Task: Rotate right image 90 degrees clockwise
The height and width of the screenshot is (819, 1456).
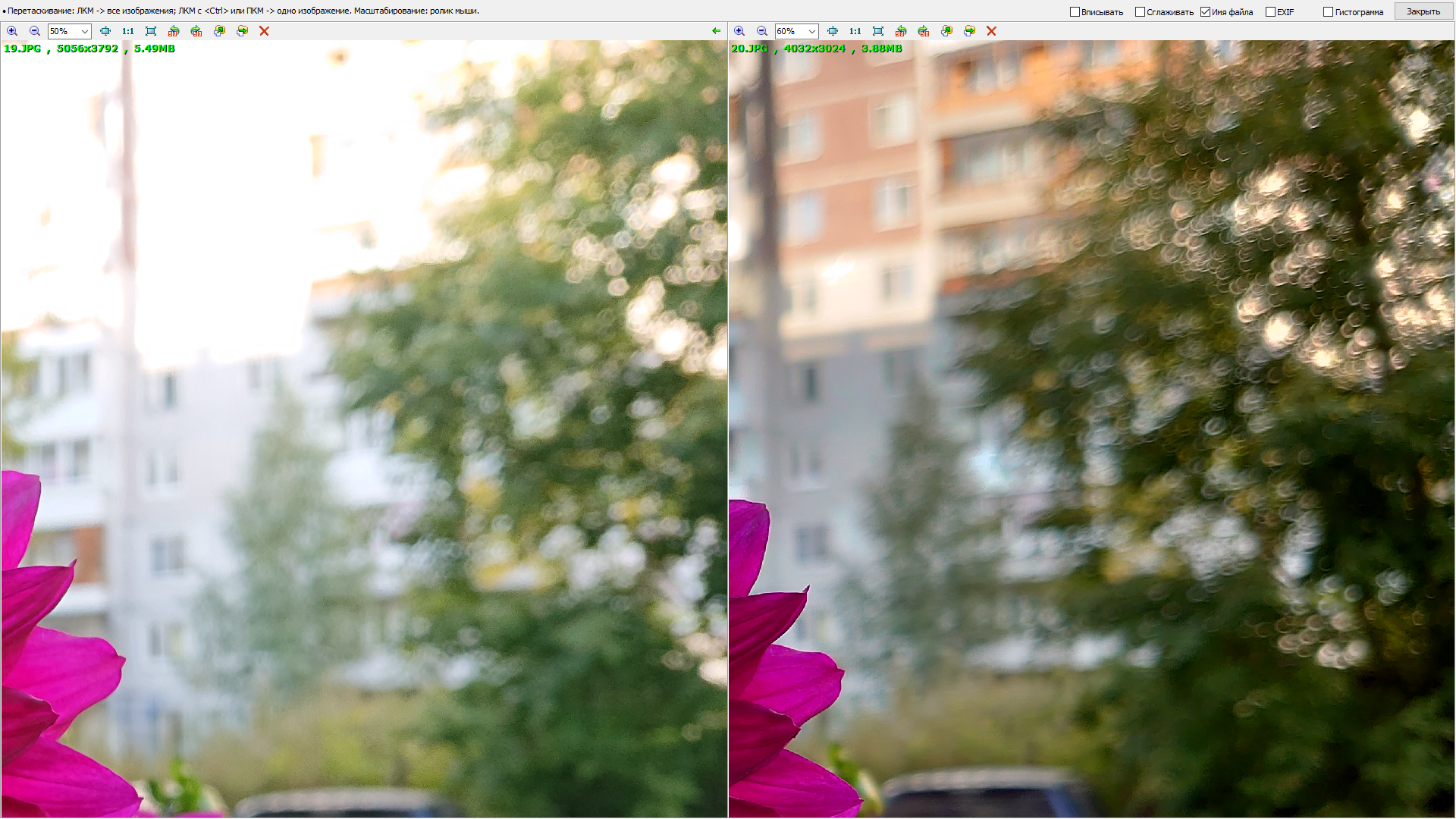Action: [924, 31]
